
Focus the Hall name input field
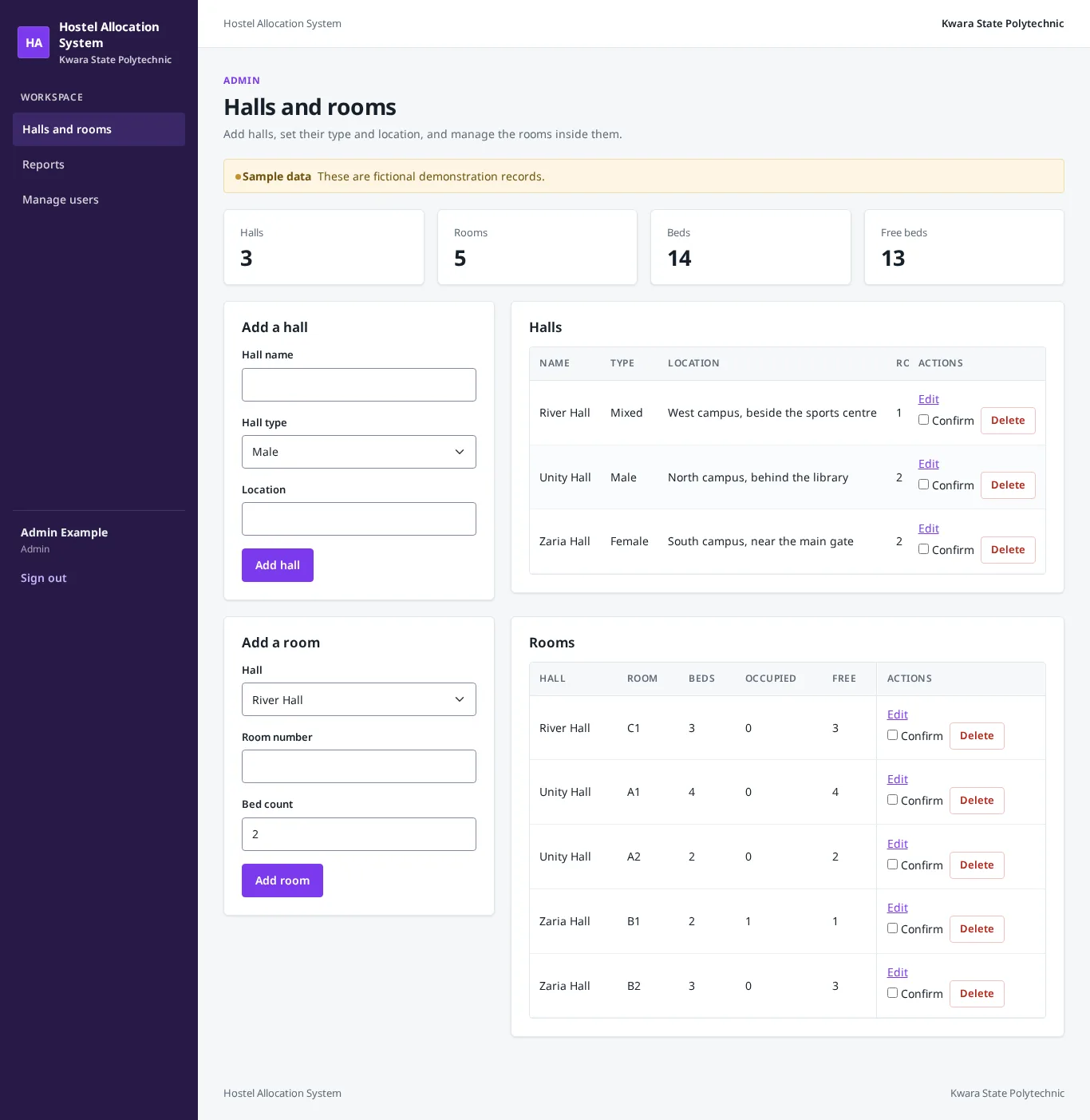359,385
